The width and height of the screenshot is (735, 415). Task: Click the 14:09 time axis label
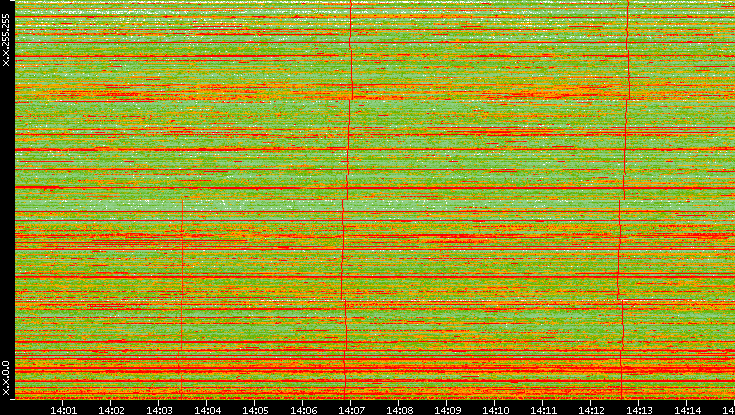click(x=447, y=410)
